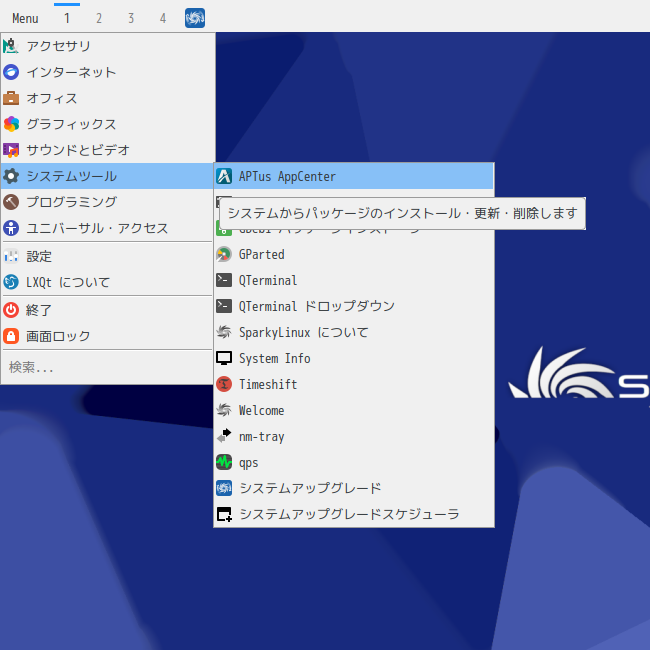The image size is (650, 650).
Task: Launch QTerminal ドロップダウン entry
Action: point(354,306)
